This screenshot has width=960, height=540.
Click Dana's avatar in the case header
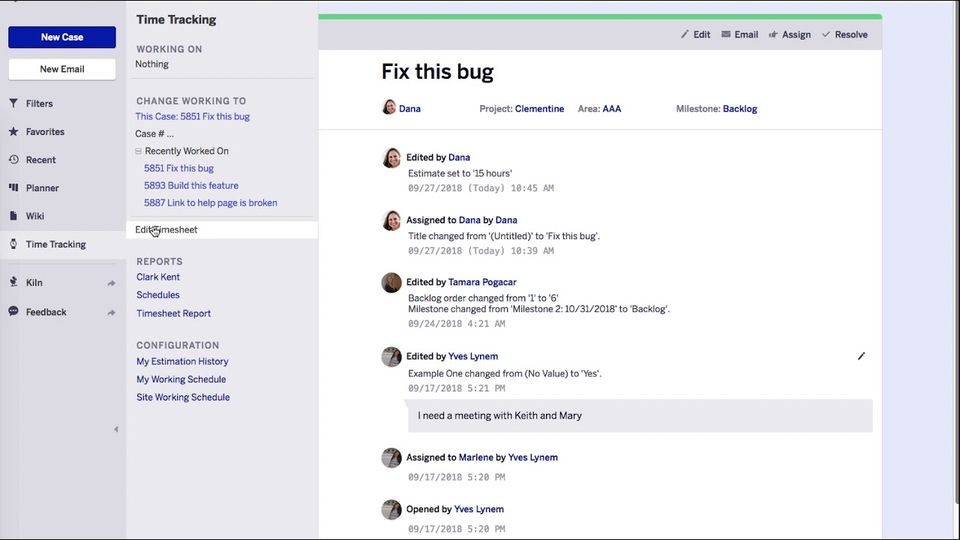389,107
